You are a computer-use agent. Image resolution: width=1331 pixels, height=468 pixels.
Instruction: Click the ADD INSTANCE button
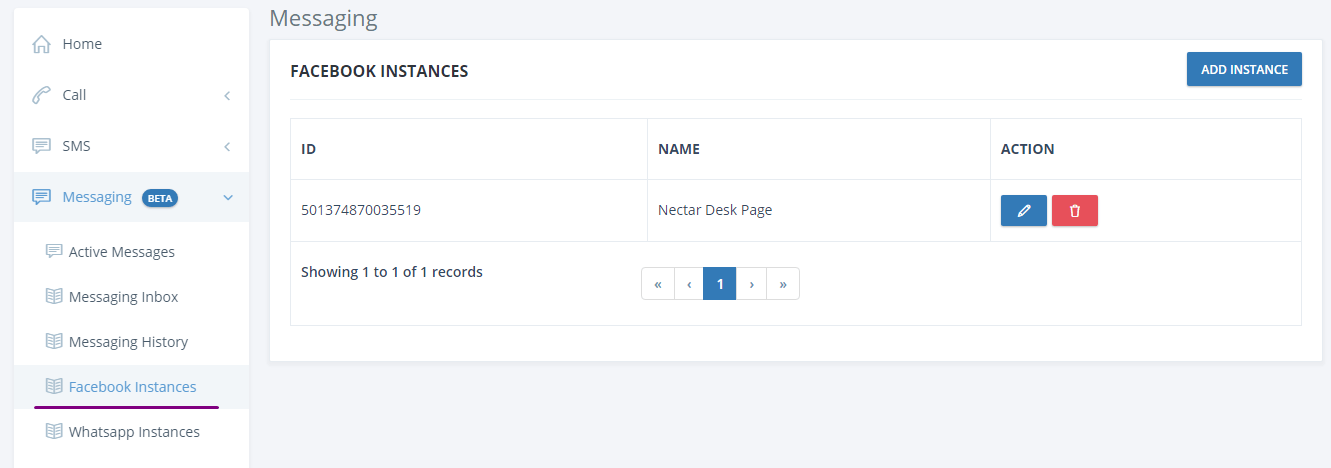click(1244, 69)
